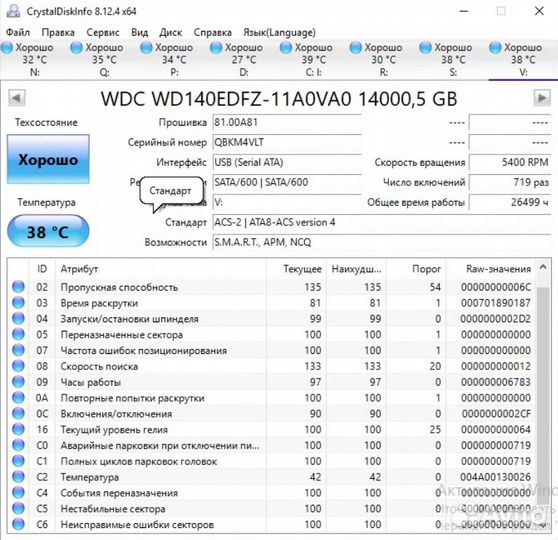Select row Повторные попытки раскрутки
Image resolution: width=558 pixels, height=540 pixels.
point(272,398)
